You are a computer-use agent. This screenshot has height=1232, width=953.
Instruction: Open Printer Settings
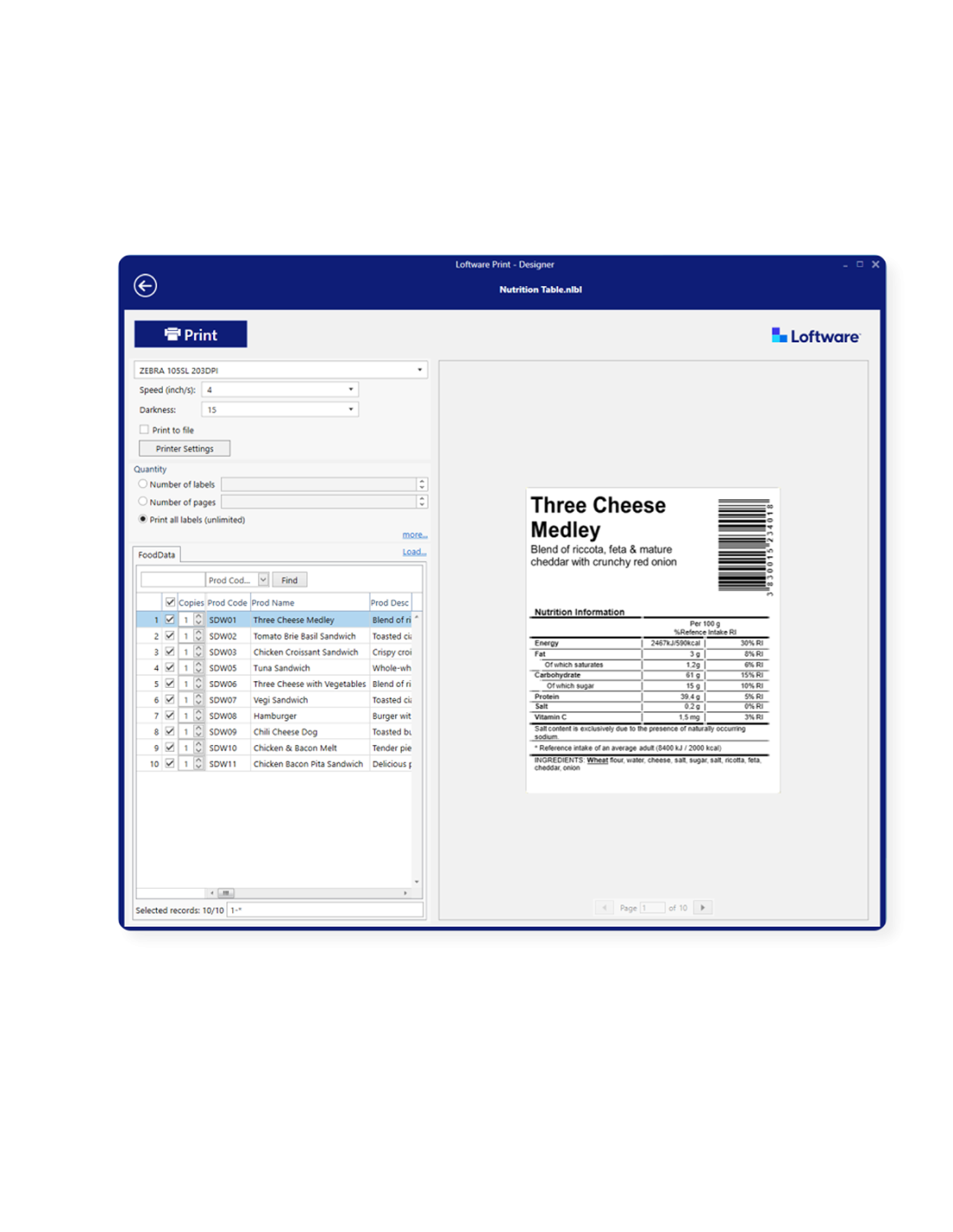pyautogui.click(x=185, y=449)
